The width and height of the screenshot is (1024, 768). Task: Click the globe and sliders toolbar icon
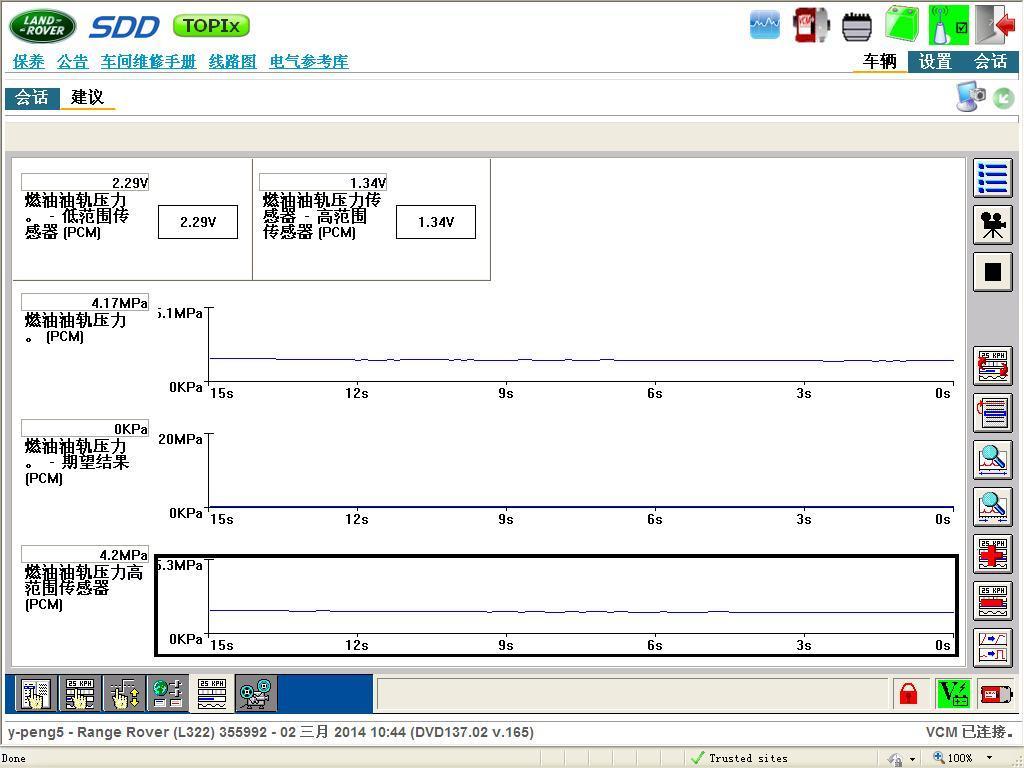168,693
